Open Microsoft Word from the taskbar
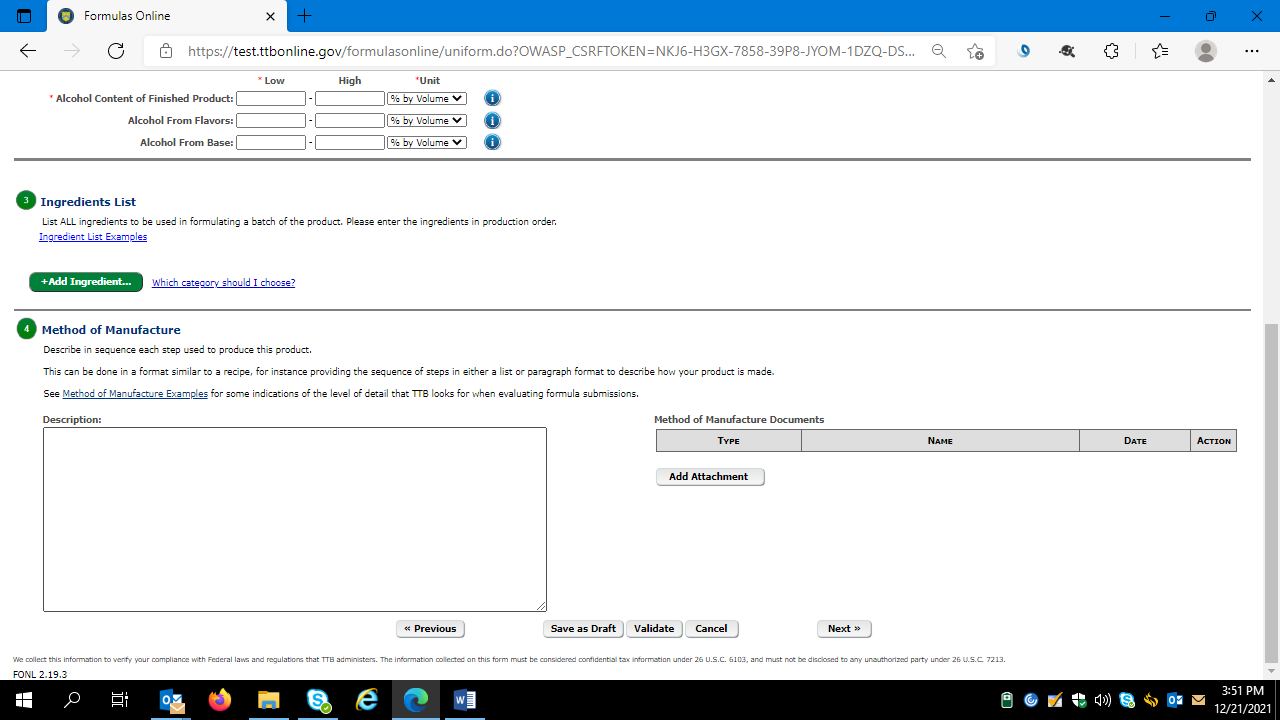1280x720 pixels. (465, 700)
